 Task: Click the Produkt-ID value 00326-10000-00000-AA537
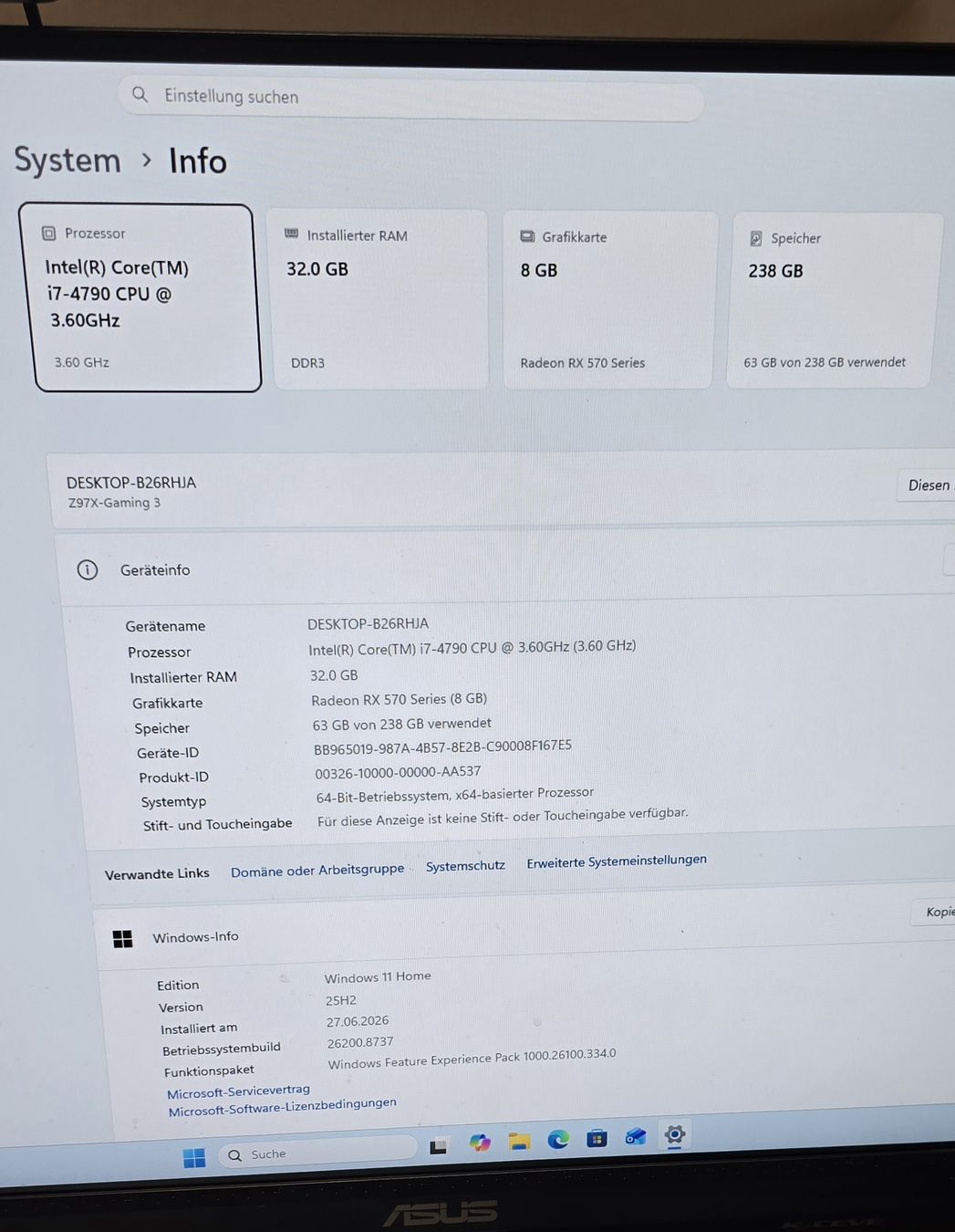[398, 772]
